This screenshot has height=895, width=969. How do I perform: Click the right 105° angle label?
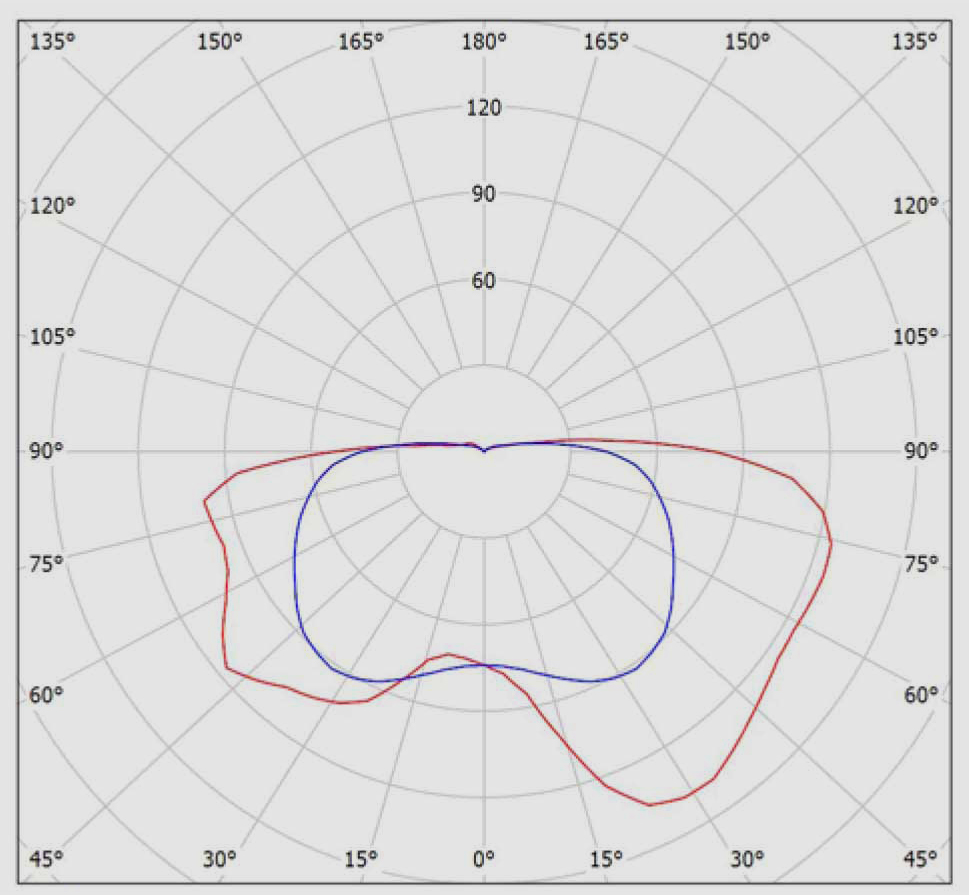point(917,335)
